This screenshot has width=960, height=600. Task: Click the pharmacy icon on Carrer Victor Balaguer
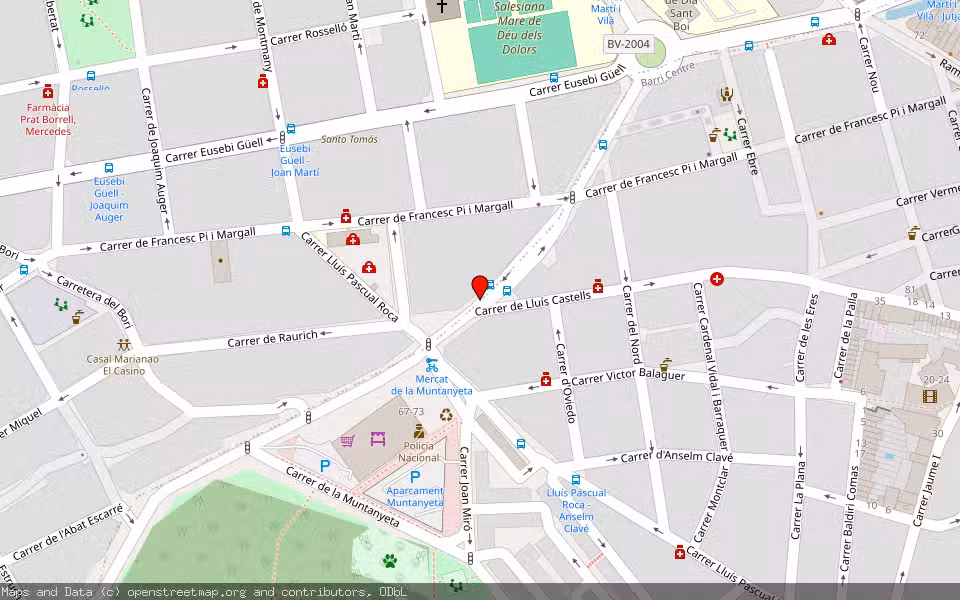click(546, 380)
